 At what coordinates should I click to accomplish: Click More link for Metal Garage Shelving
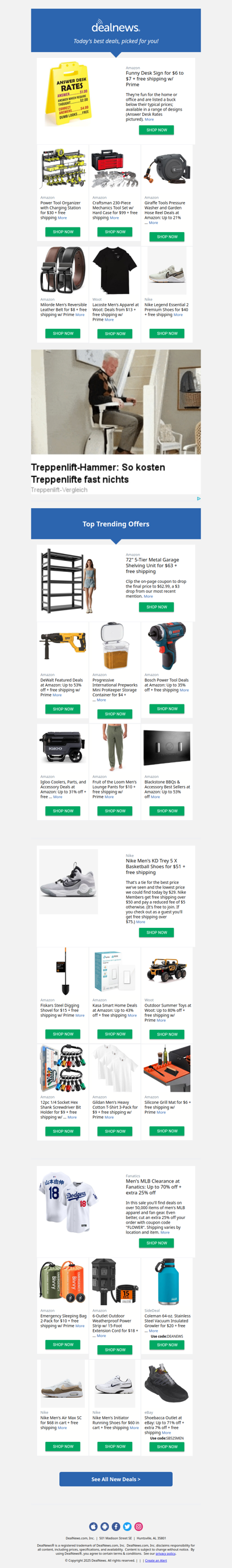[148, 597]
